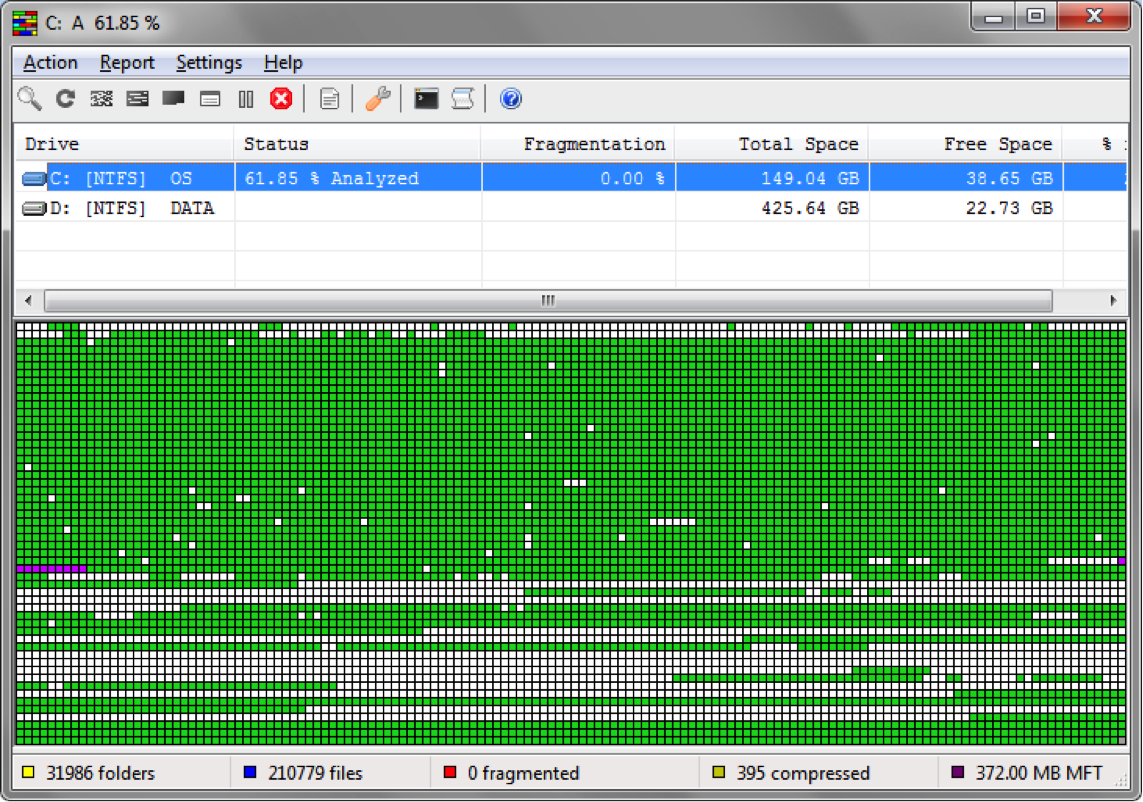Select the D: [NTFS] DATA drive row

click(572, 208)
